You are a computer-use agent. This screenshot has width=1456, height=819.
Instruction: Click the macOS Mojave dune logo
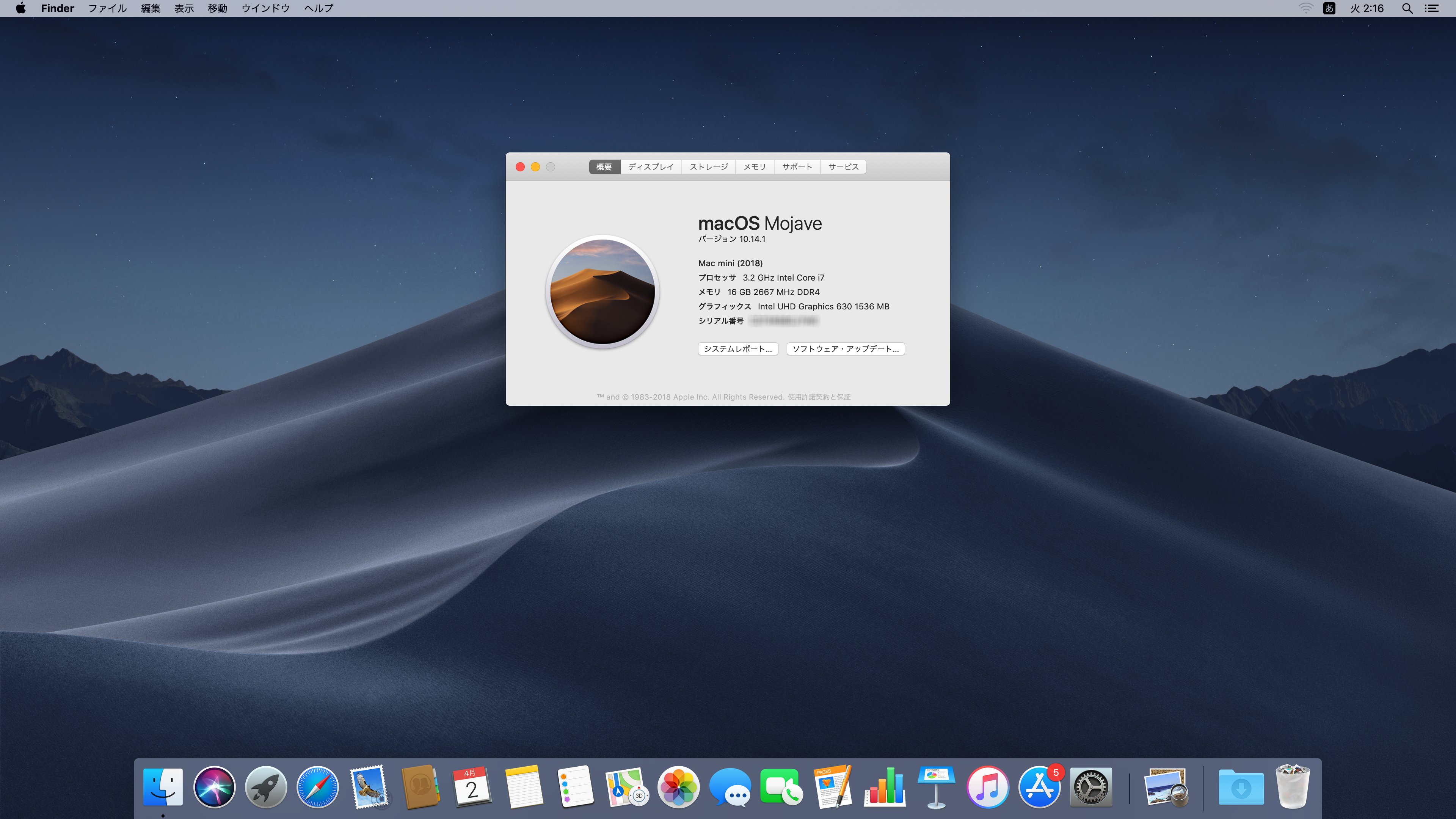(602, 292)
